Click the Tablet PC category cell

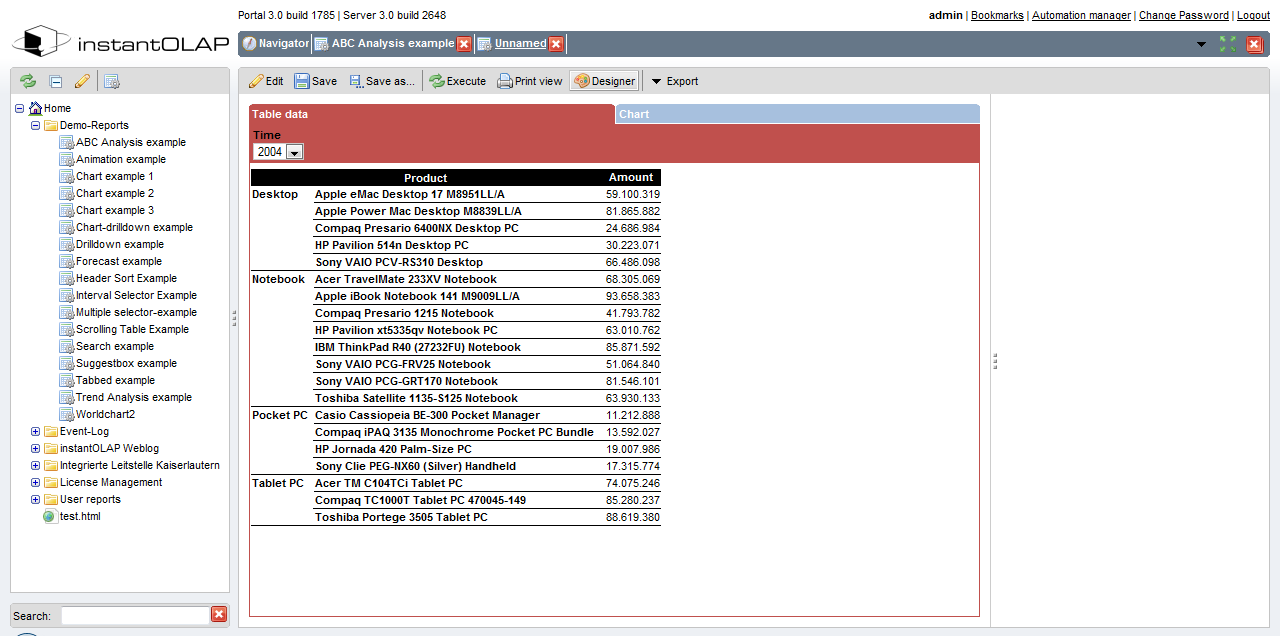pos(278,483)
